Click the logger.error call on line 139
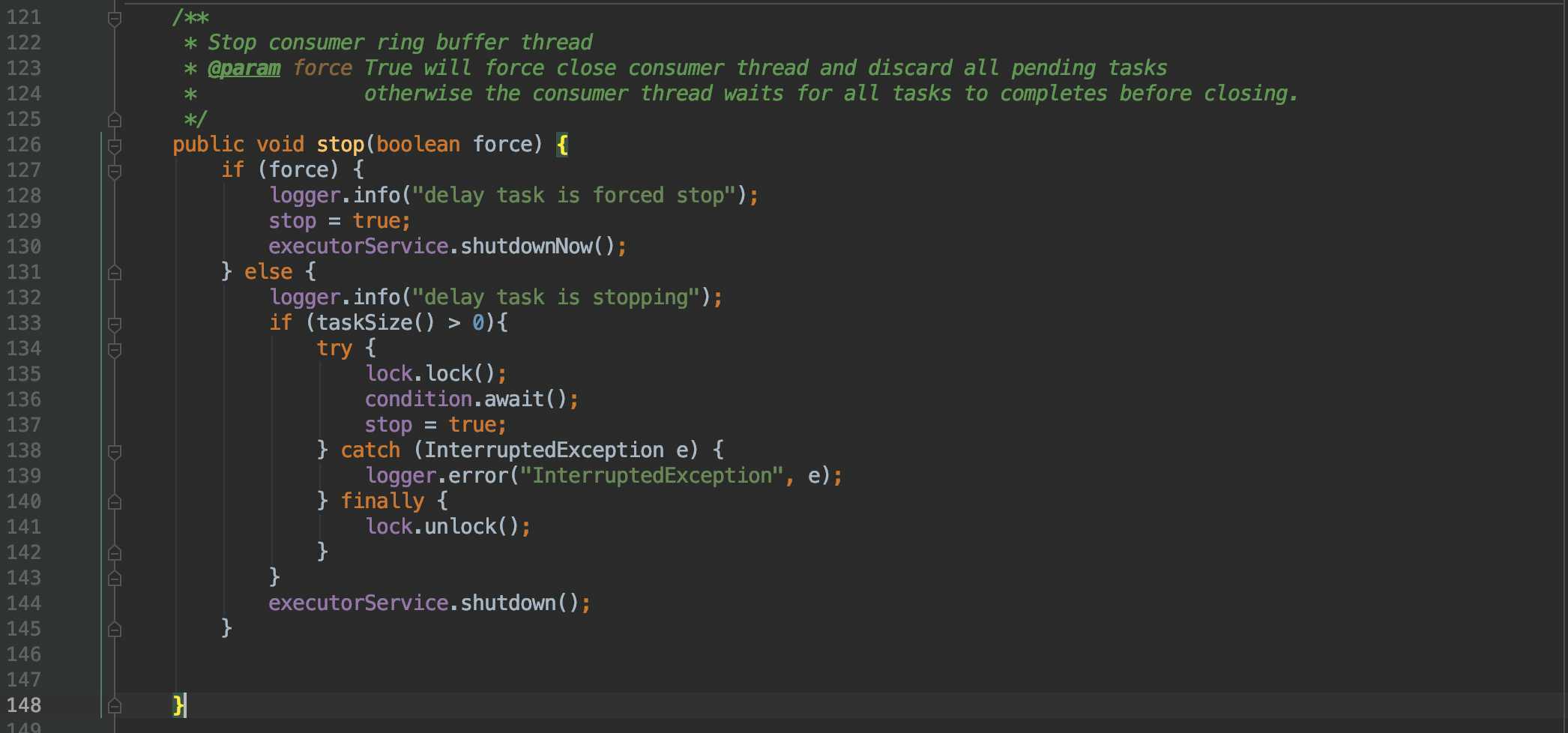Viewport: 1568px width, 733px height. pyautogui.click(x=598, y=476)
